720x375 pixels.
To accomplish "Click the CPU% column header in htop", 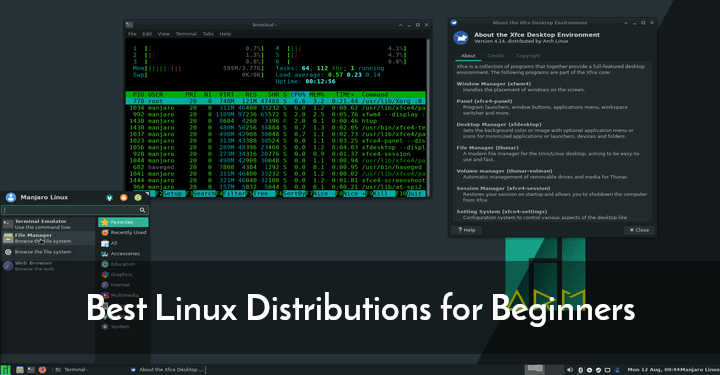I will point(298,95).
